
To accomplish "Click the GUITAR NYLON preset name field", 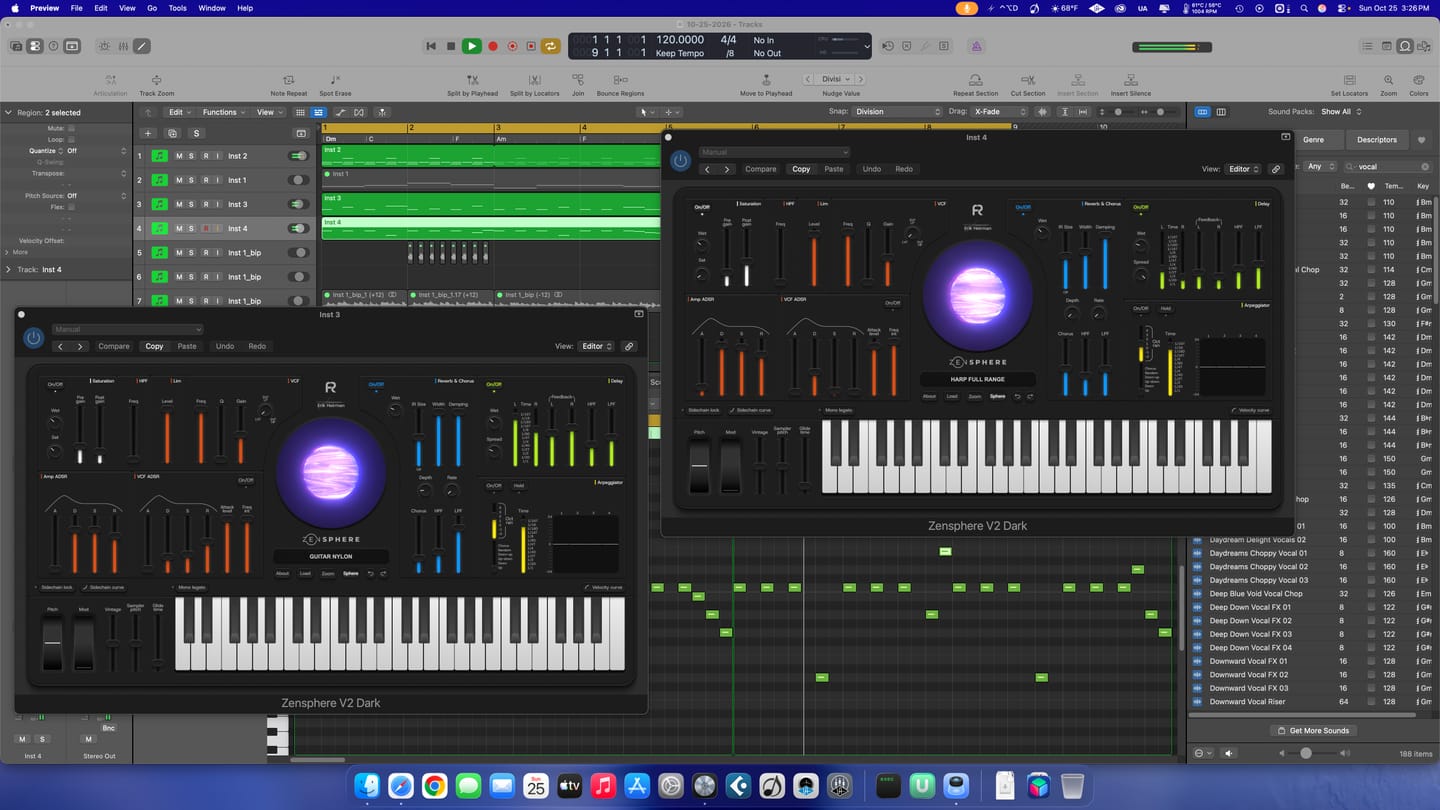I will (x=331, y=556).
